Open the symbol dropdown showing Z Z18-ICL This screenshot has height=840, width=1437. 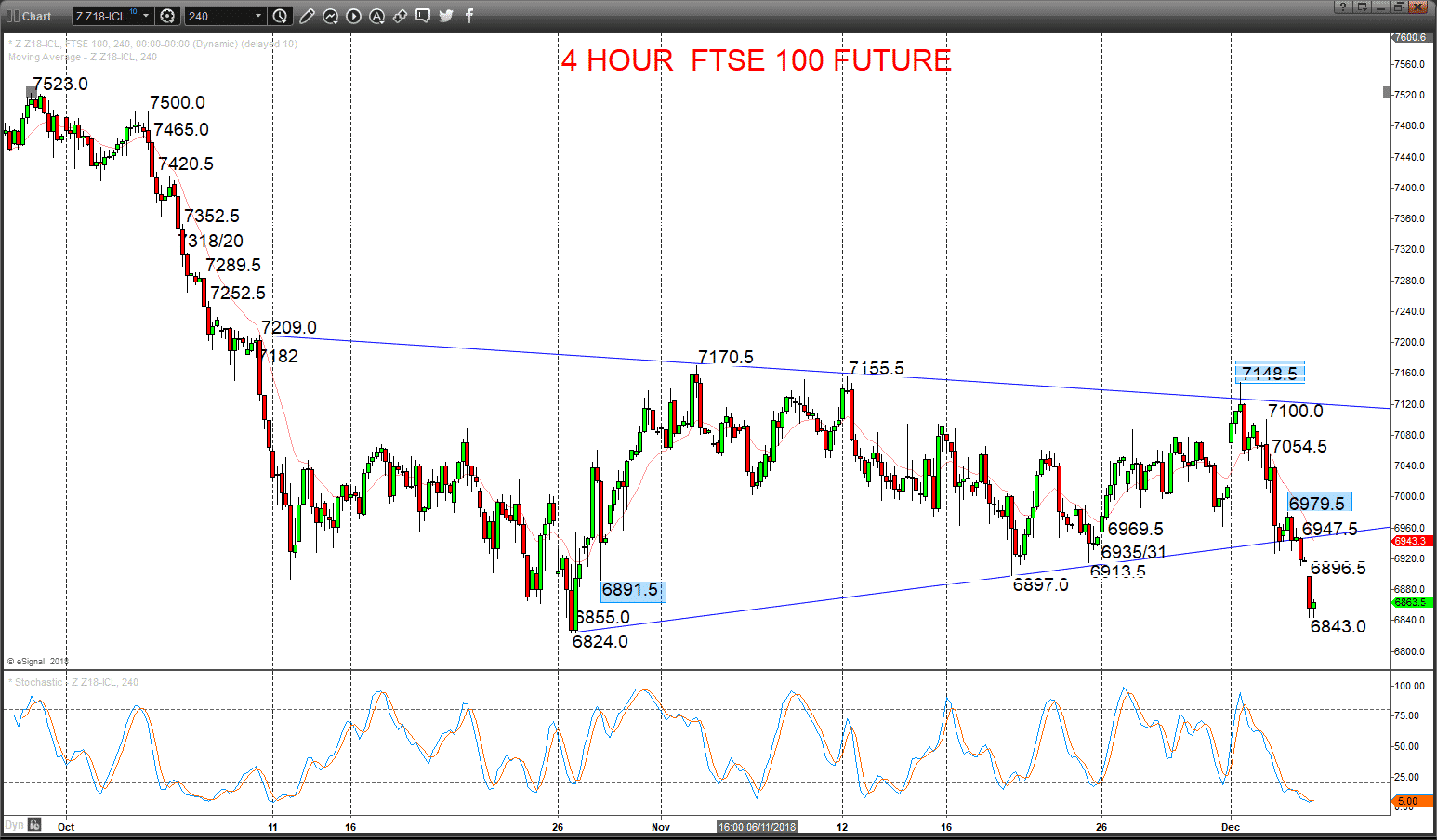(x=112, y=16)
